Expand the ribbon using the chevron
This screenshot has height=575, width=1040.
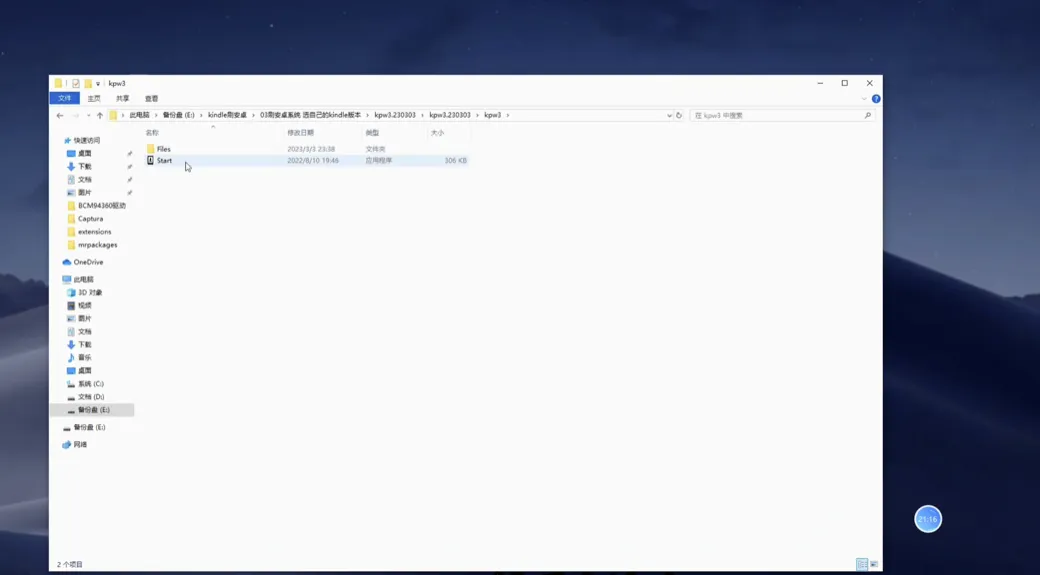(864, 99)
